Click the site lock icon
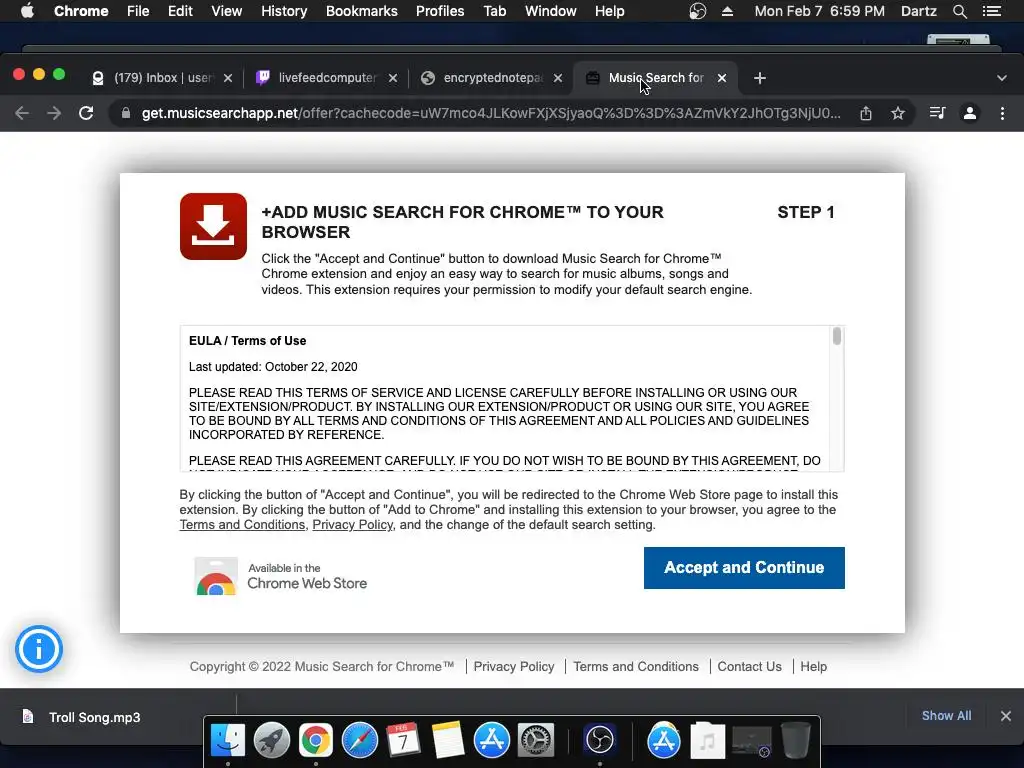Image resolution: width=1024 pixels, height=768 pixels. 125,113
